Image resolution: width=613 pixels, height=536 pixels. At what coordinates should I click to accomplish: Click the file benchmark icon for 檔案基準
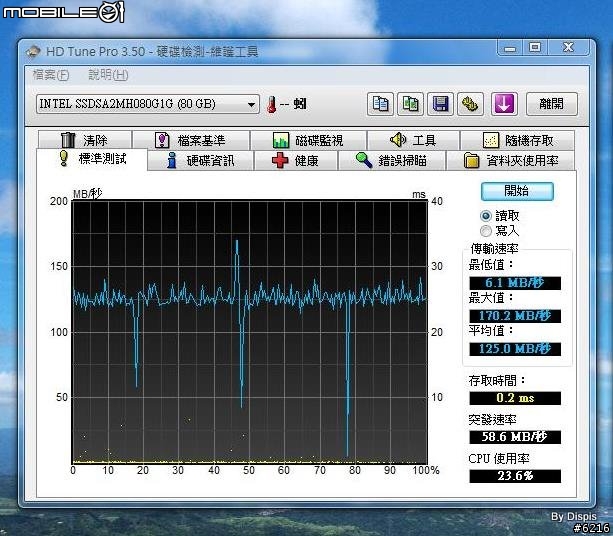coord(162,140)
